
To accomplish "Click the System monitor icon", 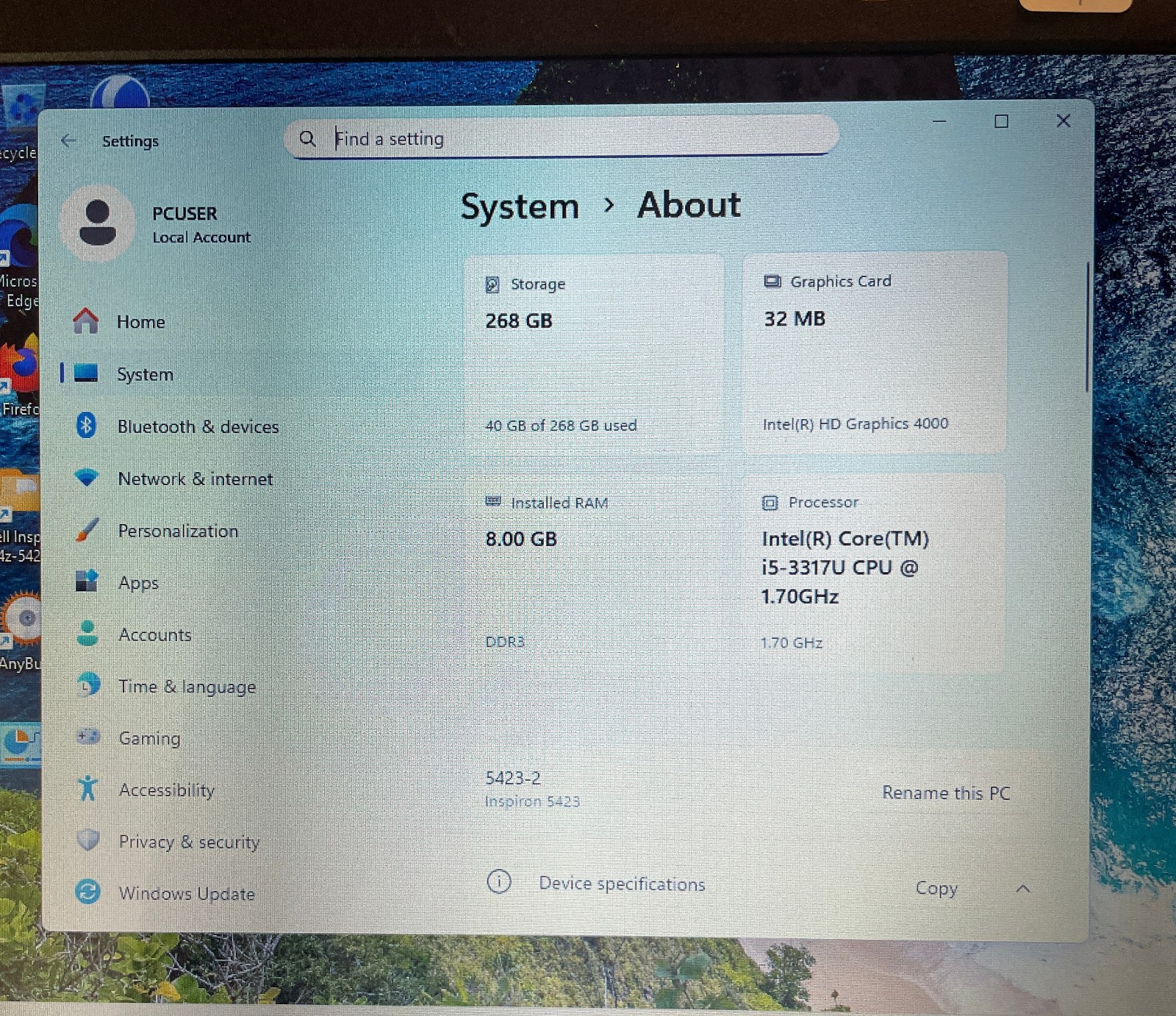I will 86,373.
